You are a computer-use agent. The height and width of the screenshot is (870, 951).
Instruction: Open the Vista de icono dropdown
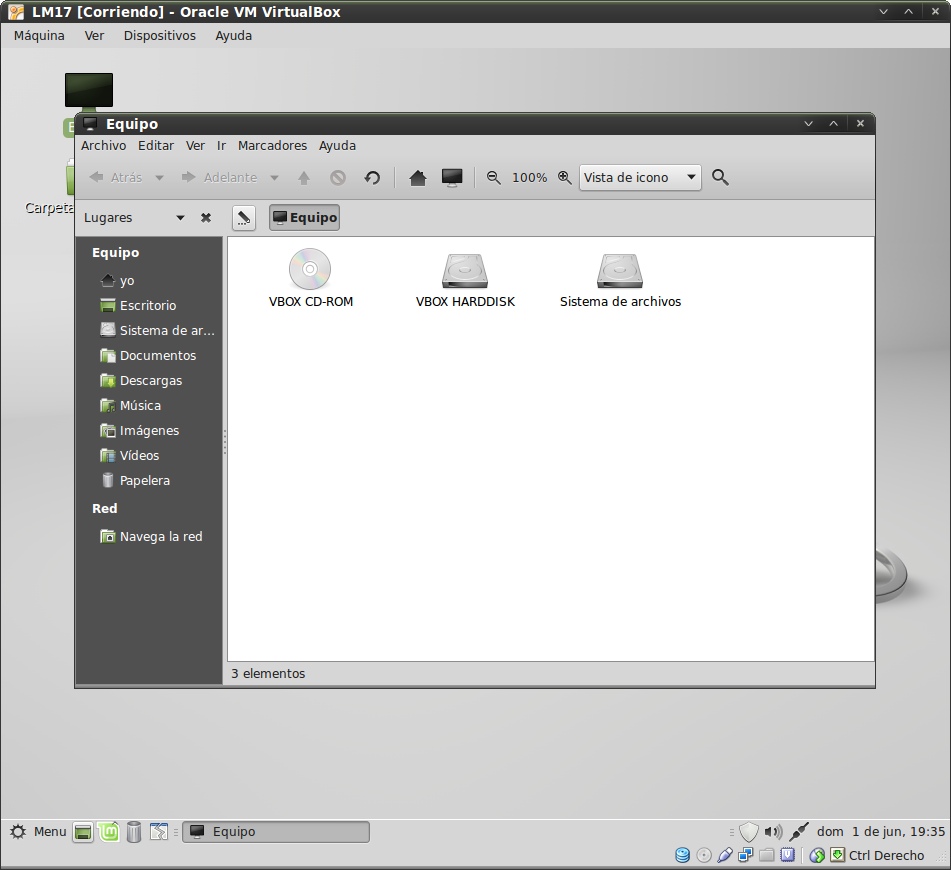[x=640, y=178]
